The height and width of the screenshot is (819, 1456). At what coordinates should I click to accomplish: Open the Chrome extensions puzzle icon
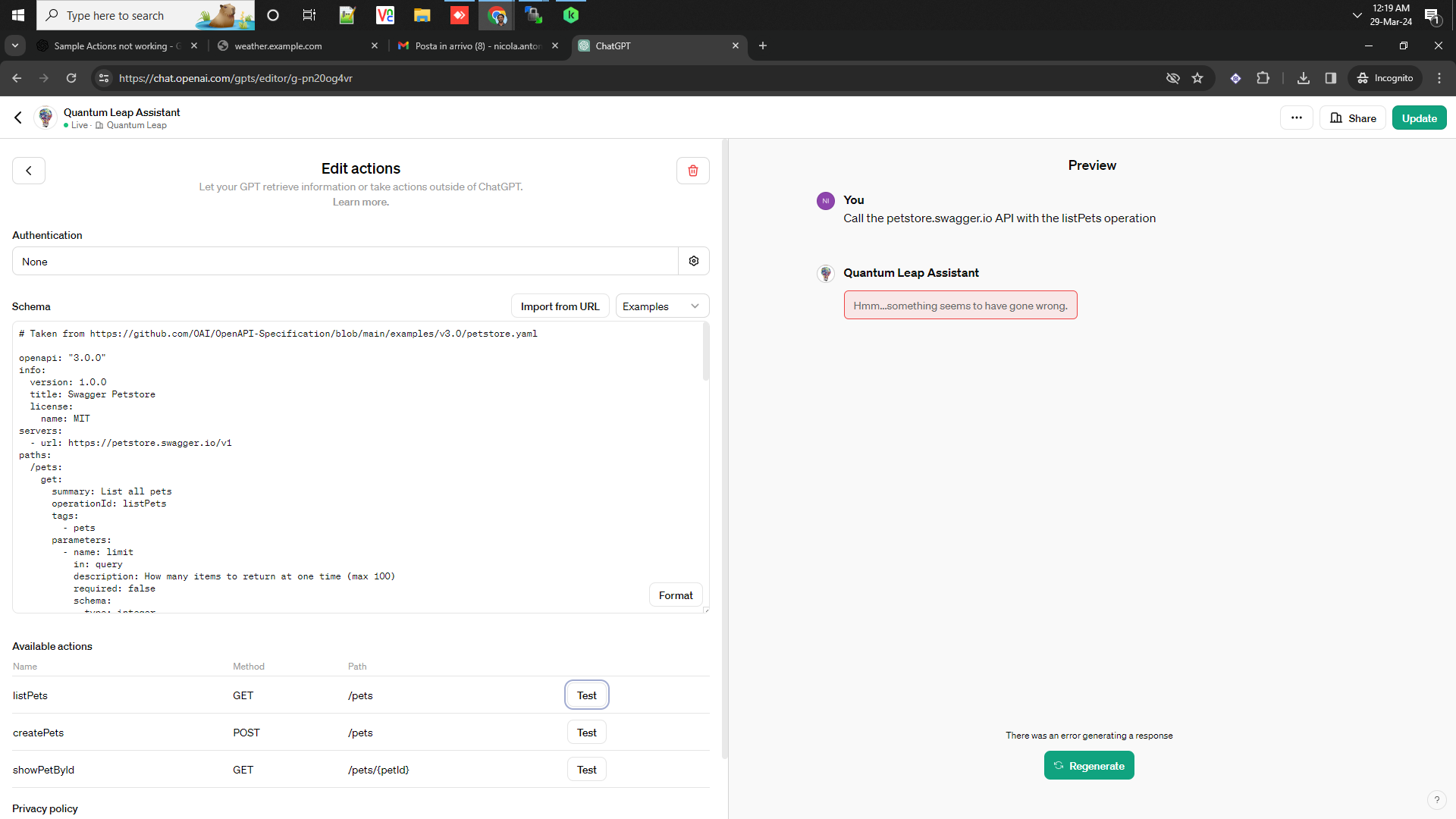point(1263,78)
